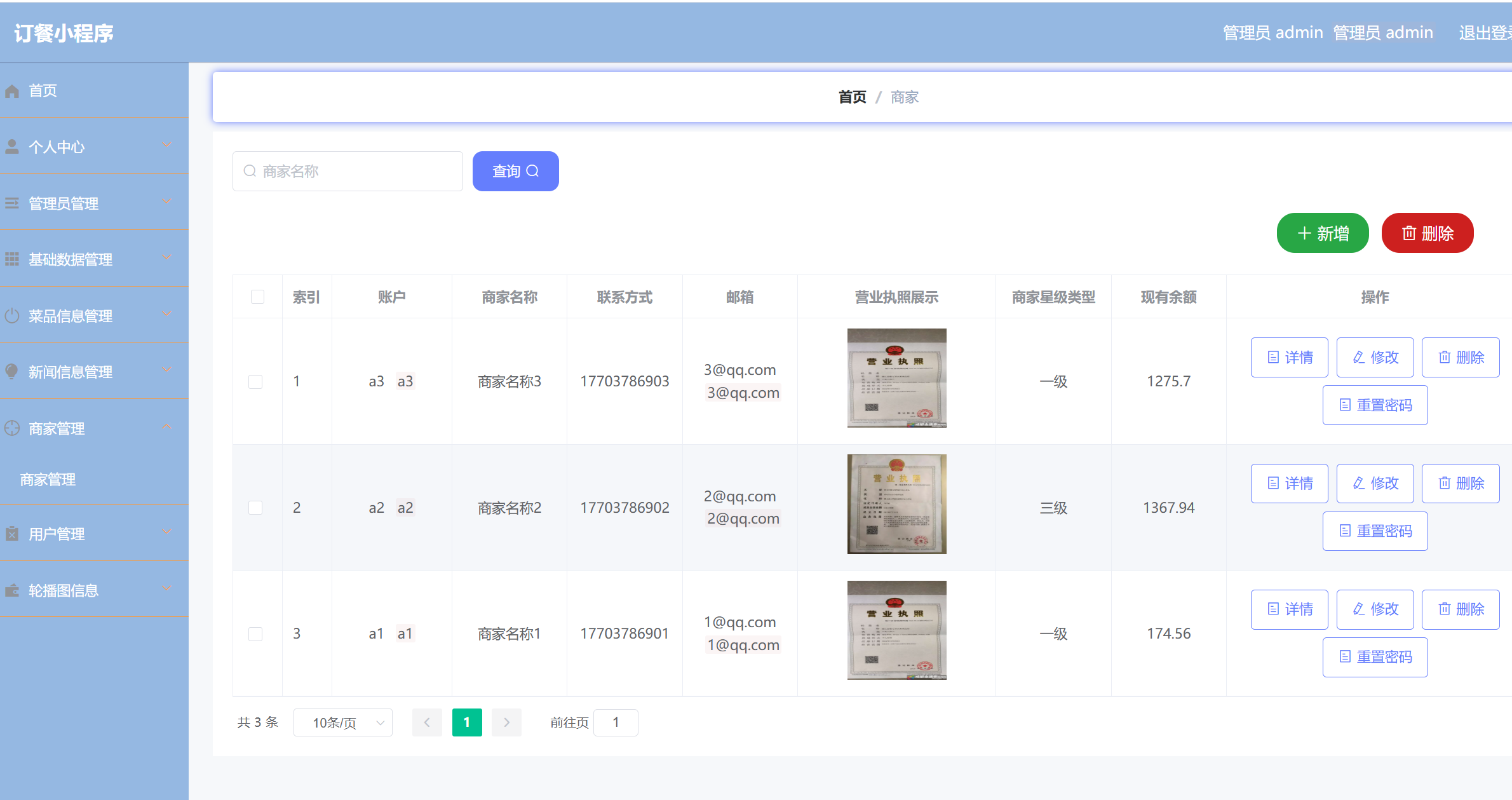Image resolution: width=1512 pixels, height=800 pixels.
Task: Click the 用户管理 sidebar icon
Action: (x=11, y=534)
